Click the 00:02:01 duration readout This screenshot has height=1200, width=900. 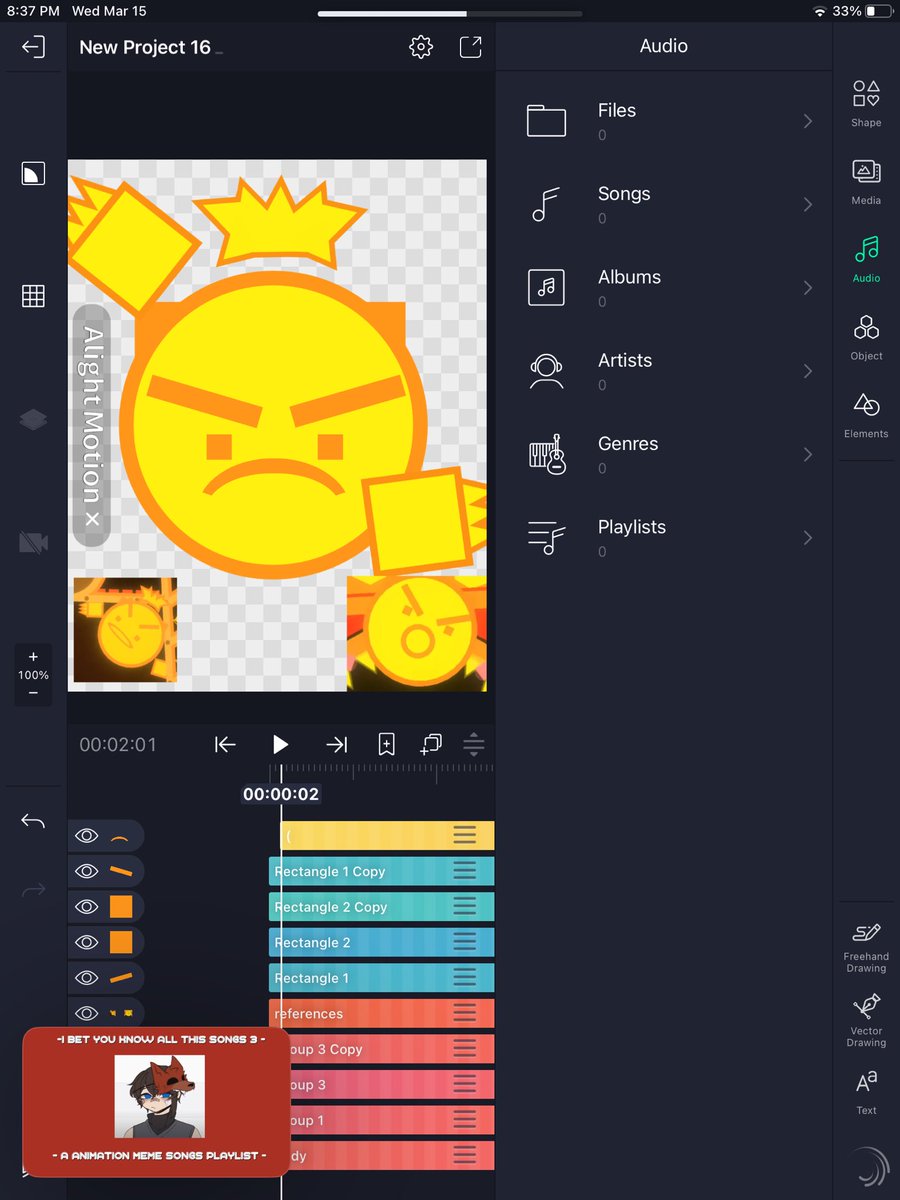(x=118, y=745)
